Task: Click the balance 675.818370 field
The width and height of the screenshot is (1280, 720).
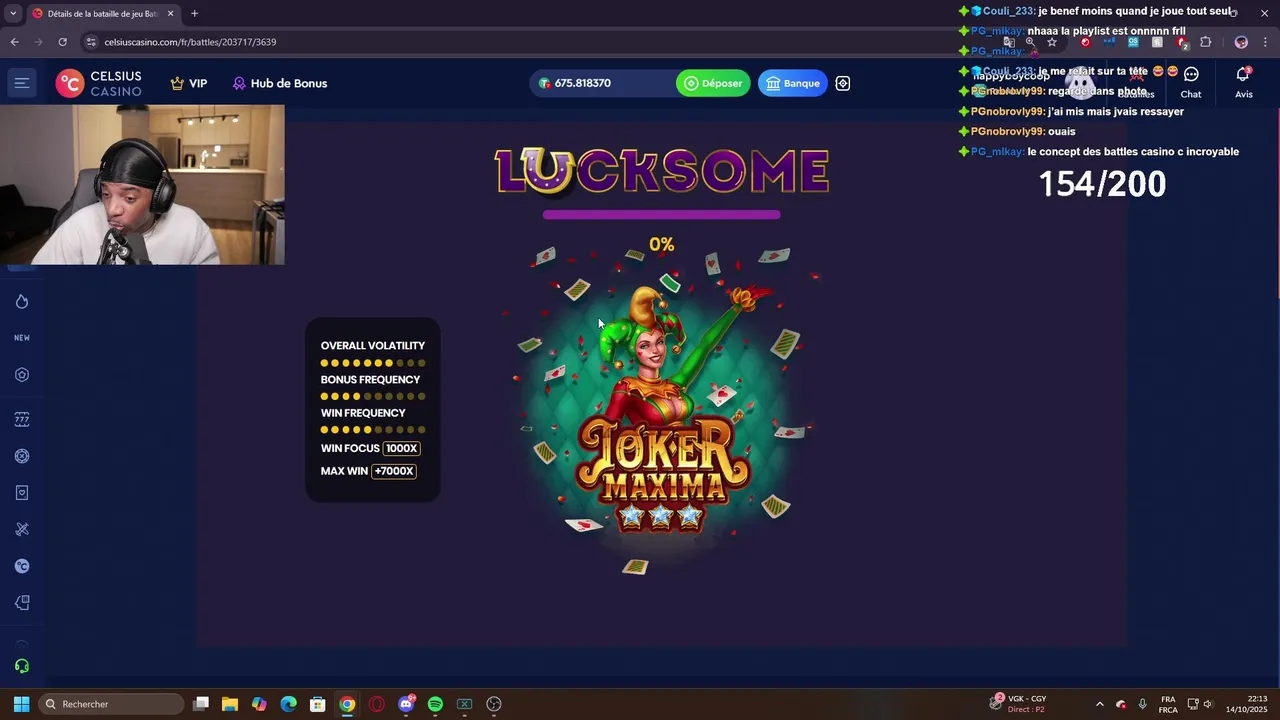Action: 601,83
